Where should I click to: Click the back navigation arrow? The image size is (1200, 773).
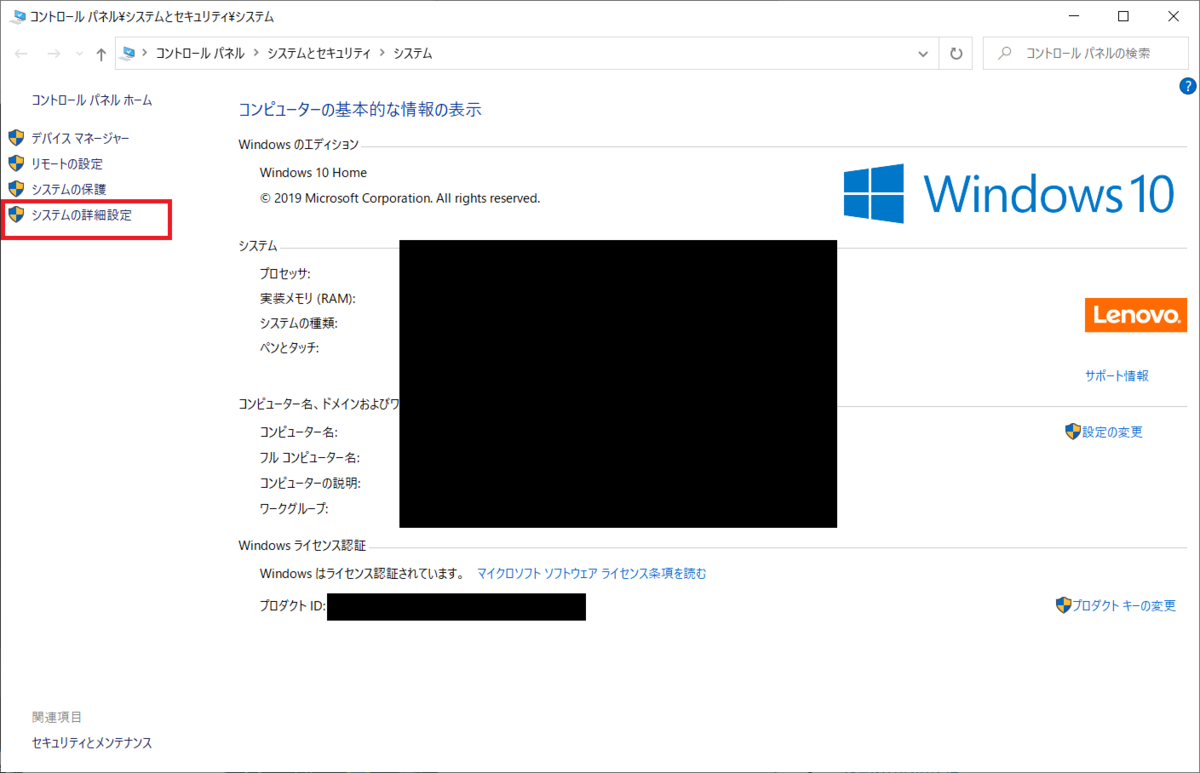tap(21, 54)
